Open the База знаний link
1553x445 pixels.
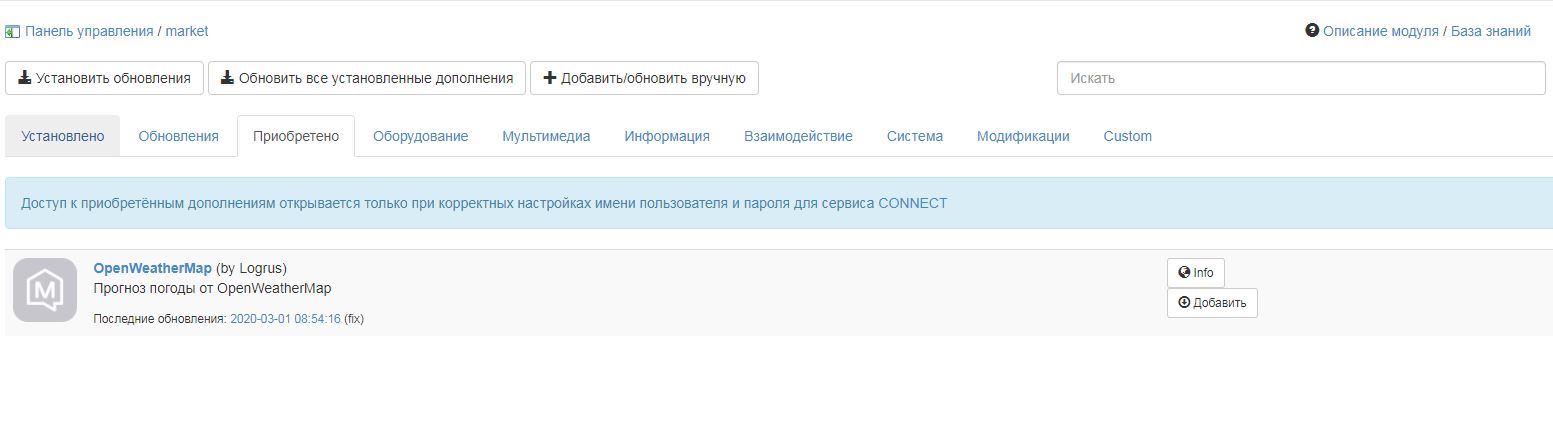1490,31
